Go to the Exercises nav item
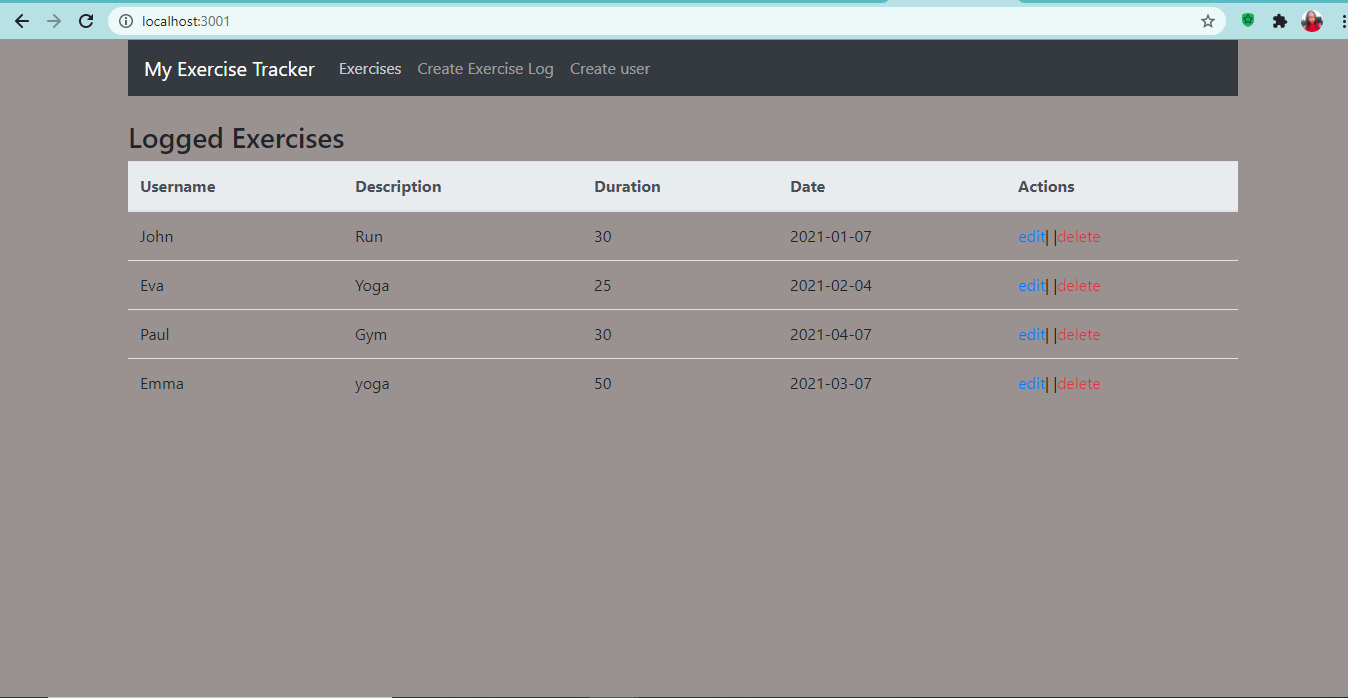Viewport: 1348px width, 698px height. click(370, 69)
